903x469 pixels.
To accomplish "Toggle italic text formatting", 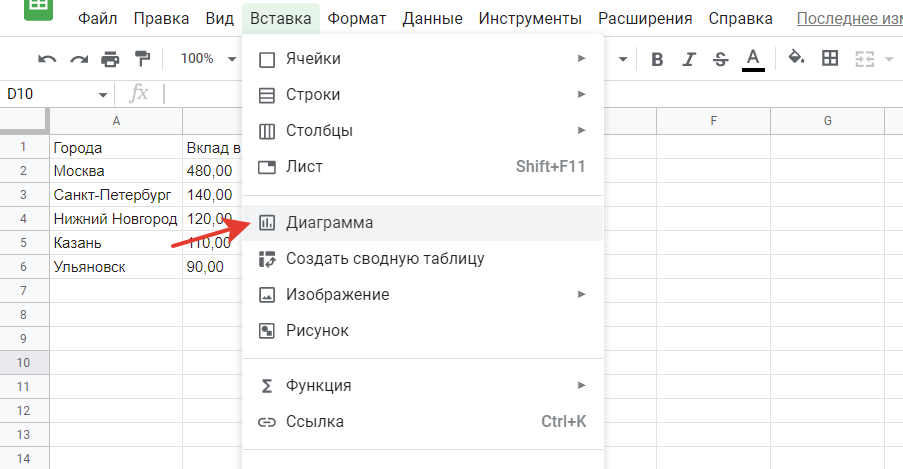I will coord(689,59).
